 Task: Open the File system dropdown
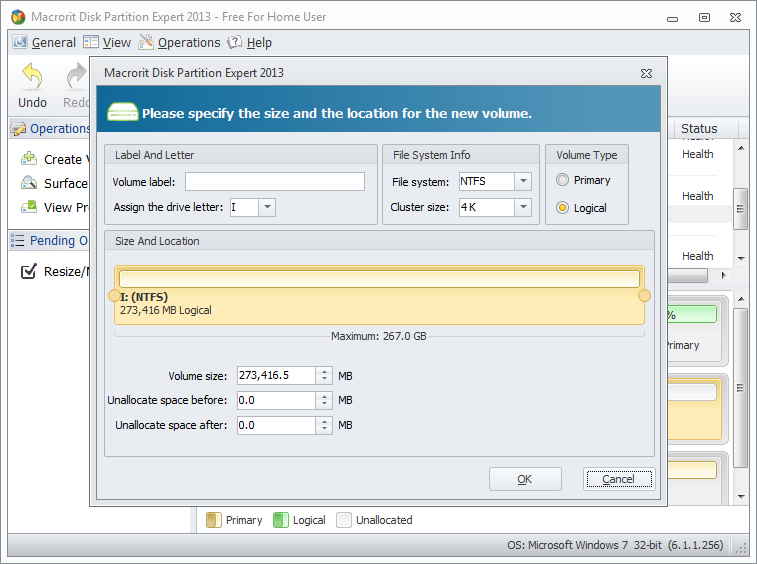coord(523,181)
